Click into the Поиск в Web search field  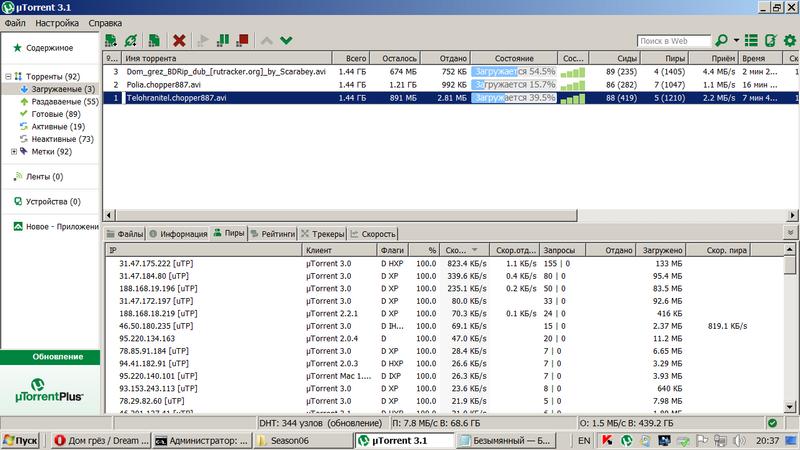673,41
